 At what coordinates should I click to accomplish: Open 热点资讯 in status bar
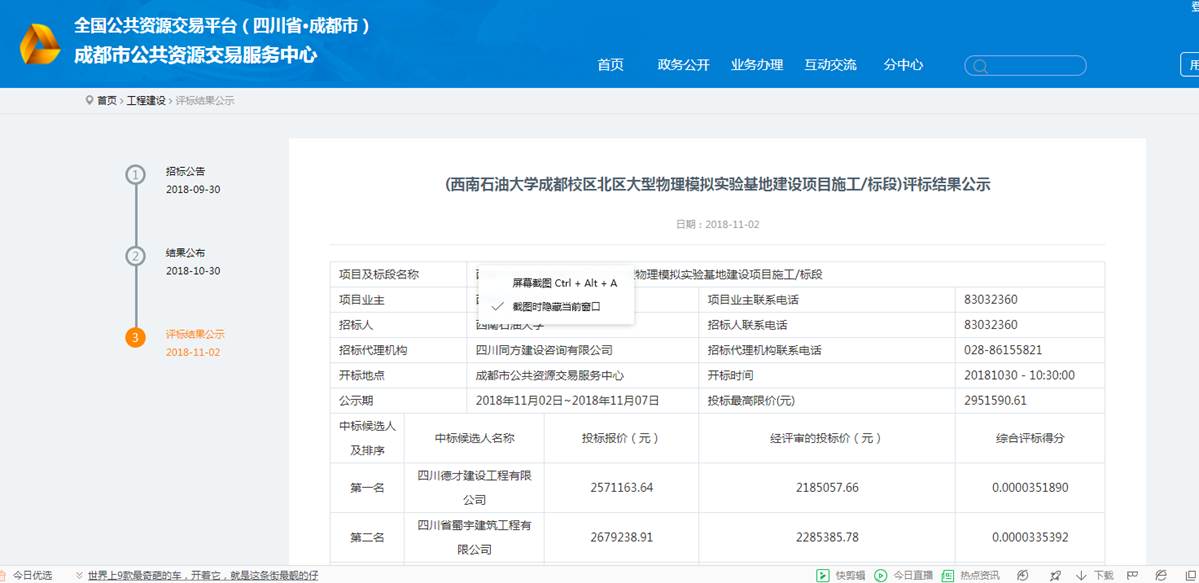970,575
